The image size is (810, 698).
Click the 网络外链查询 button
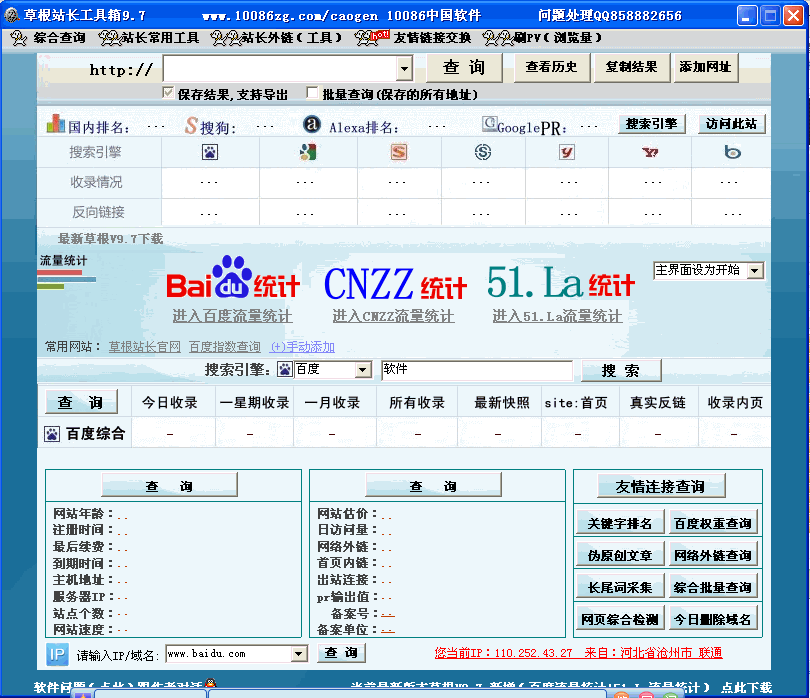click(x=713, y=555)
